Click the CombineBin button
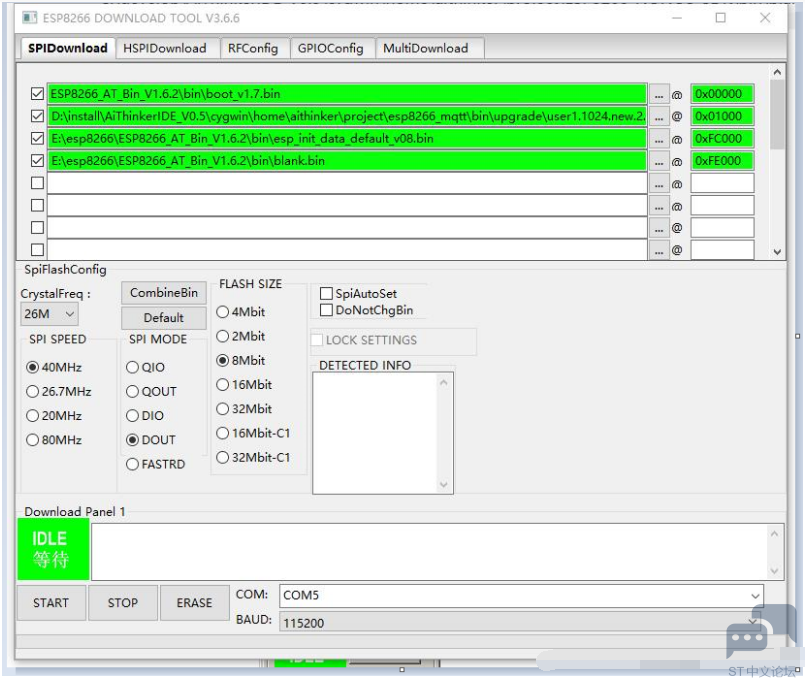The width and height of the screenshot is (805, 687). tap(164, 293)
